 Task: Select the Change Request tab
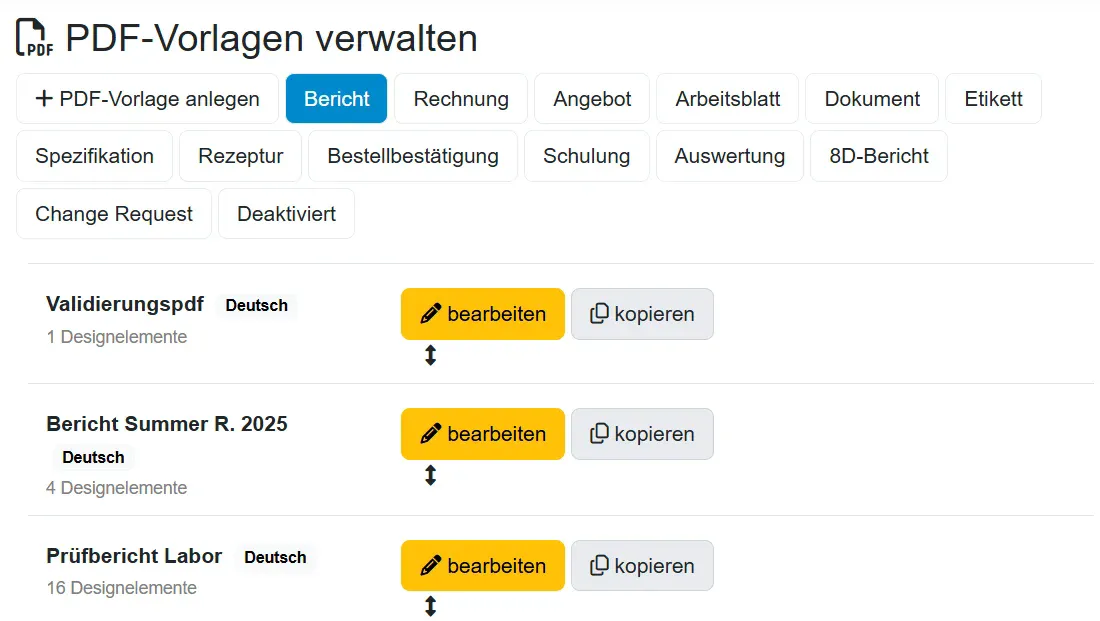click(x=114, y=214)
